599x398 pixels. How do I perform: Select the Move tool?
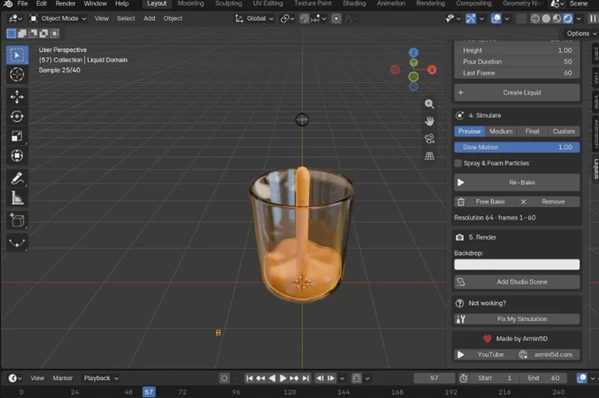point(17,97)
